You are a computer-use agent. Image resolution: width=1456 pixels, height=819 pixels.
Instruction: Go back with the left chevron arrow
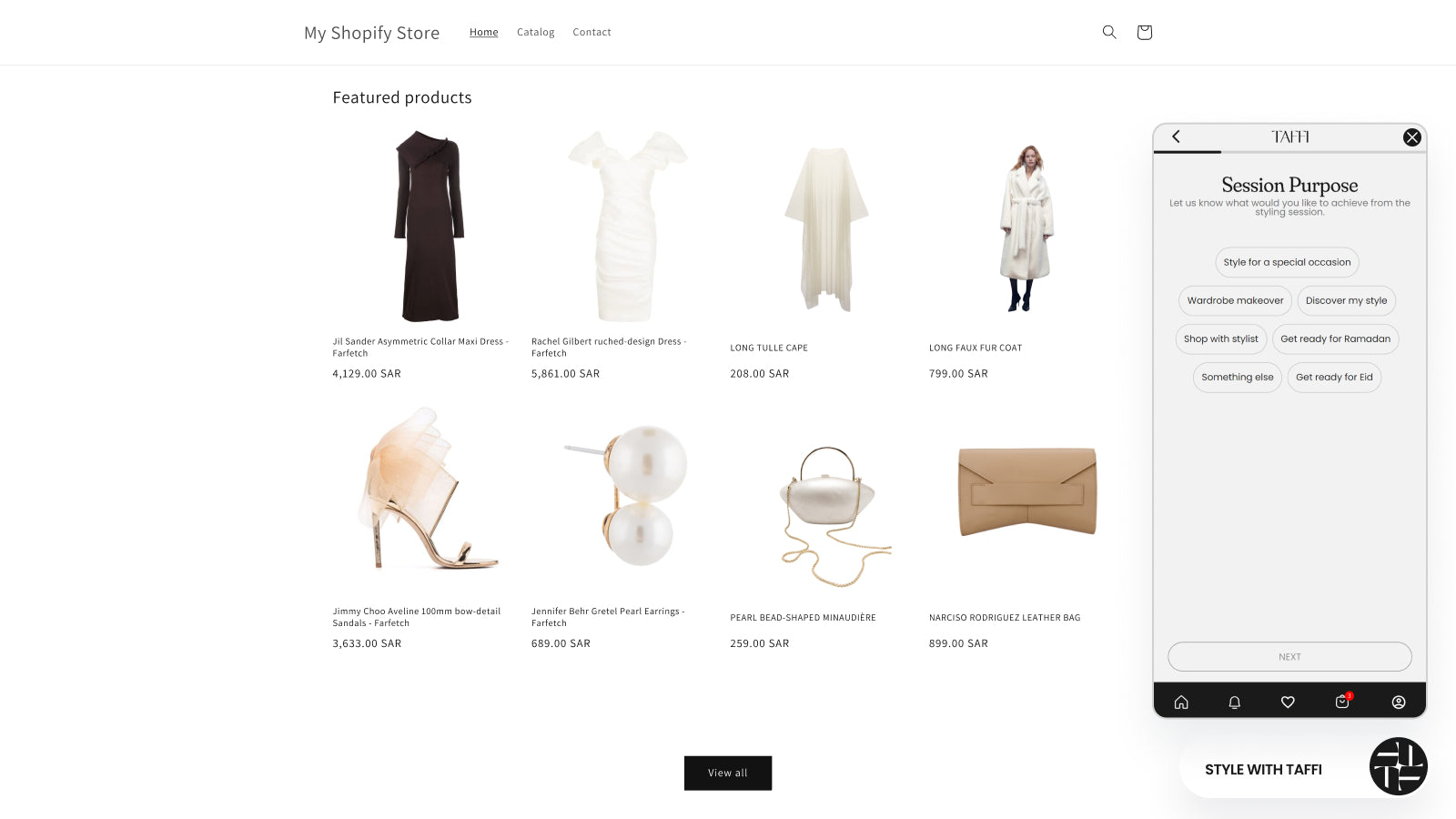[1176, 136]
